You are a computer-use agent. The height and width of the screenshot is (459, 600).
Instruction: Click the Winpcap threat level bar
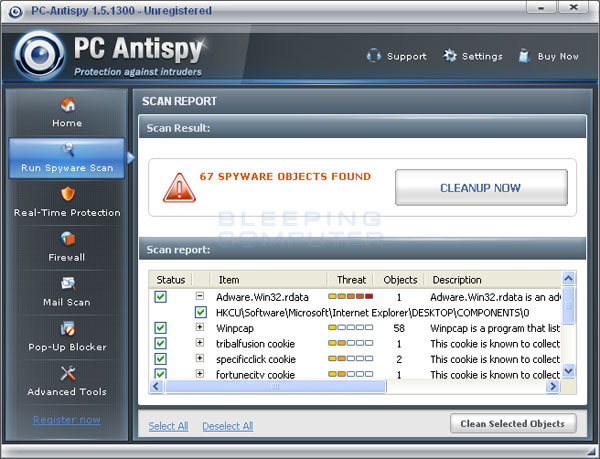pos(351,327)
